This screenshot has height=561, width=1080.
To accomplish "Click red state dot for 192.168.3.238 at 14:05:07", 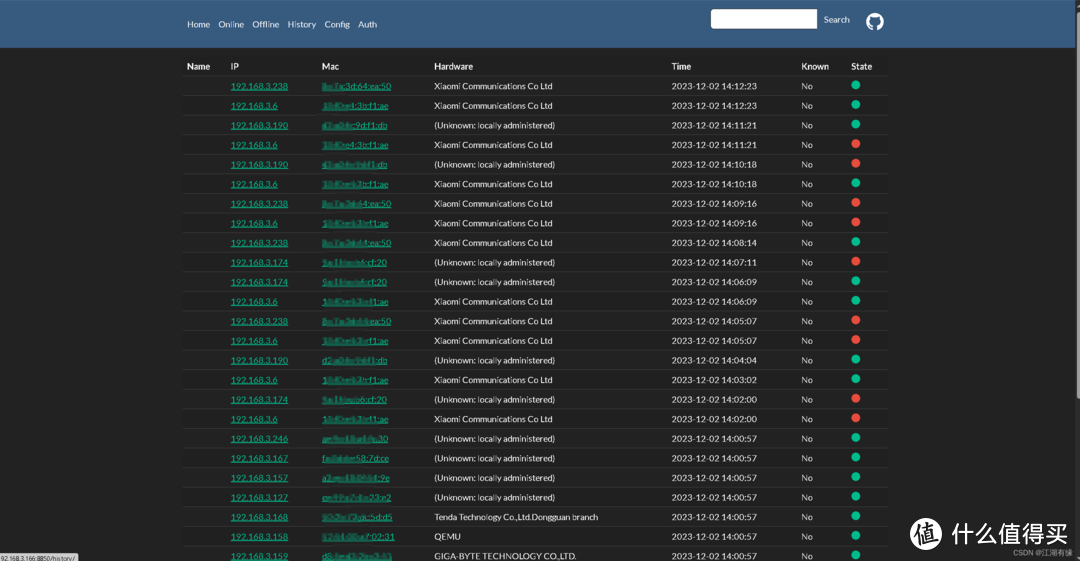I will pyautogui.click(x=855, y=320).
